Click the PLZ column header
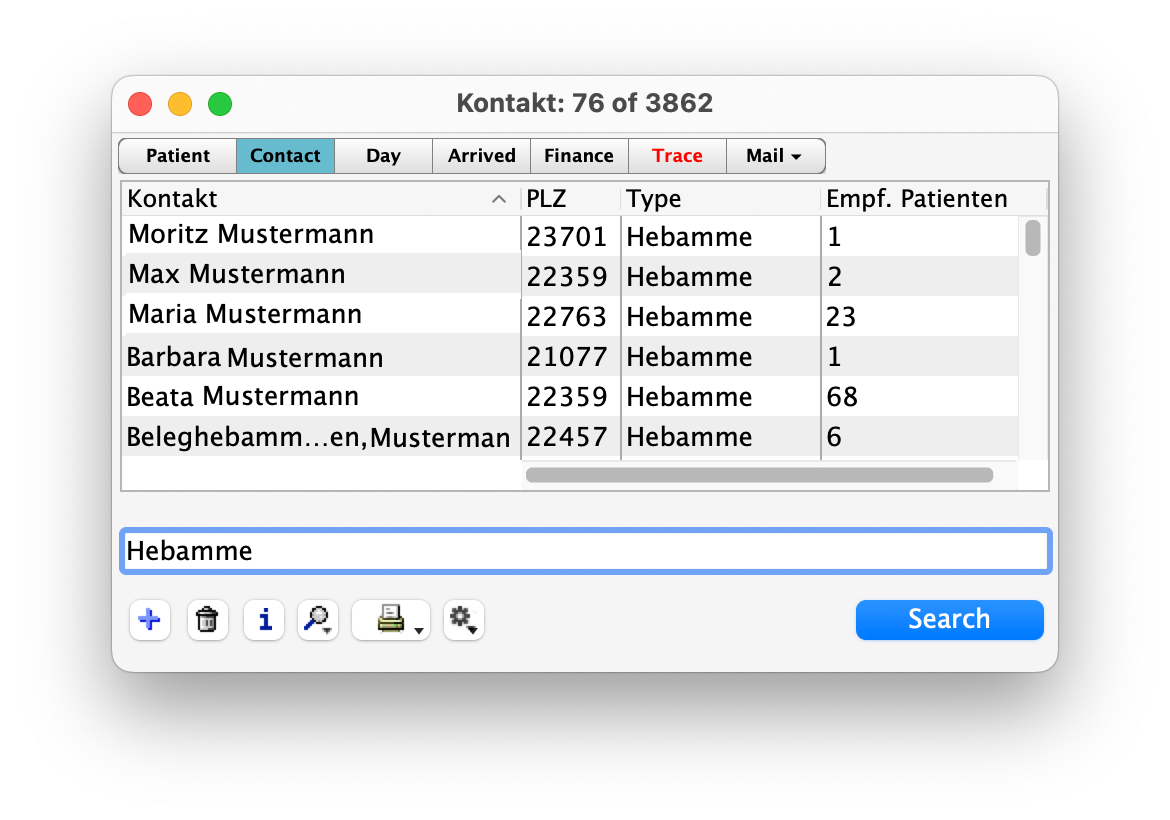The image size is (1170, 820). [x=570, y=199]
